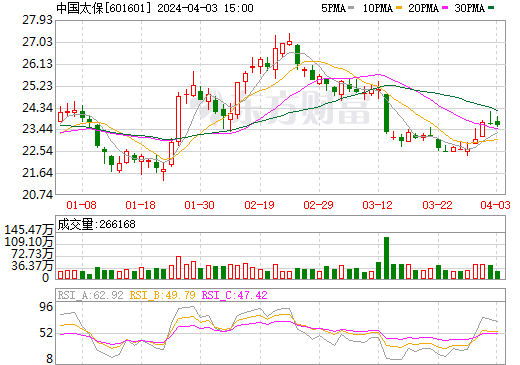
Task: Click the 20.74 price axis label
Action: pos(37,195)
